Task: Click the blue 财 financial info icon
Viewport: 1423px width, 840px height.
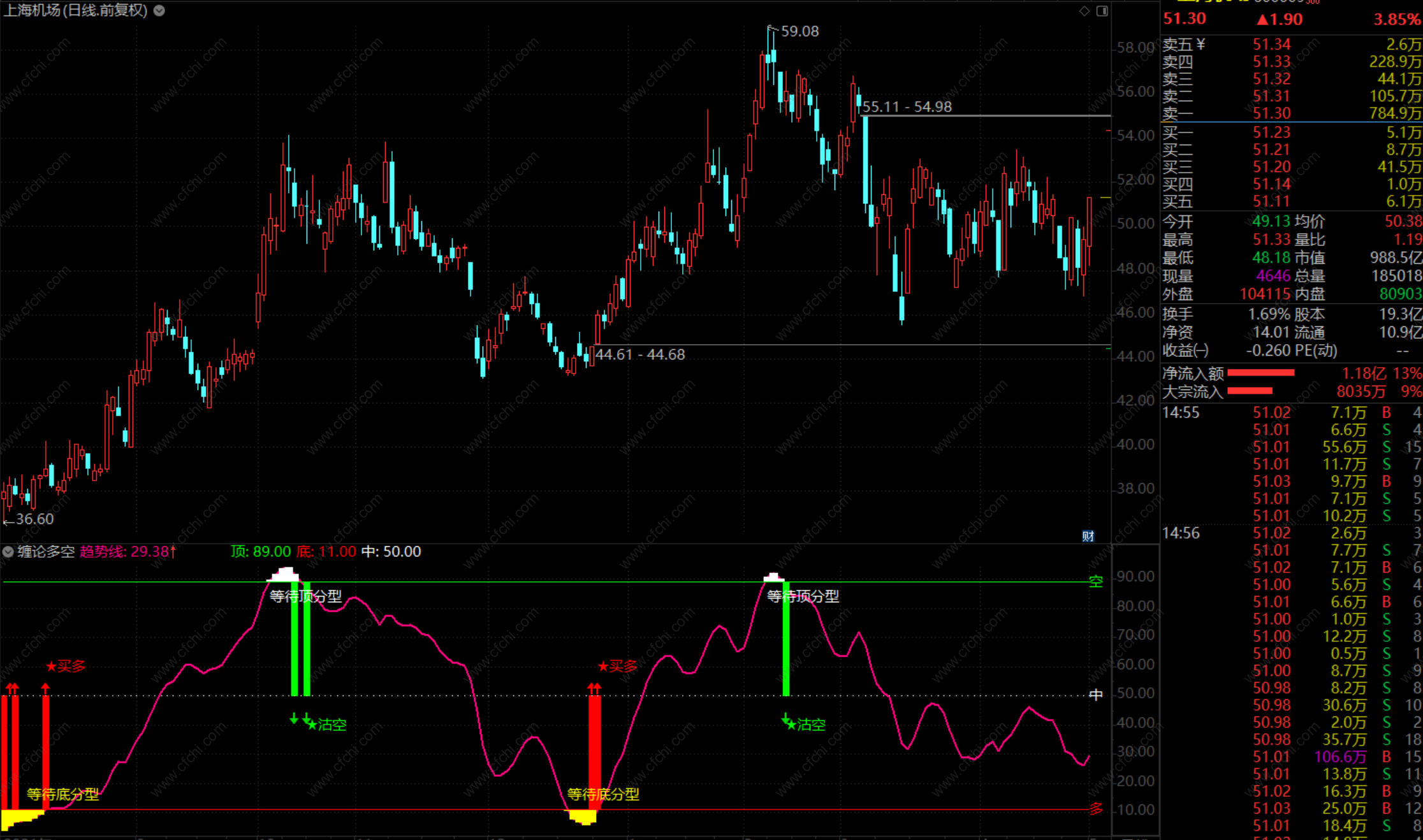Action: (1088, 536)
